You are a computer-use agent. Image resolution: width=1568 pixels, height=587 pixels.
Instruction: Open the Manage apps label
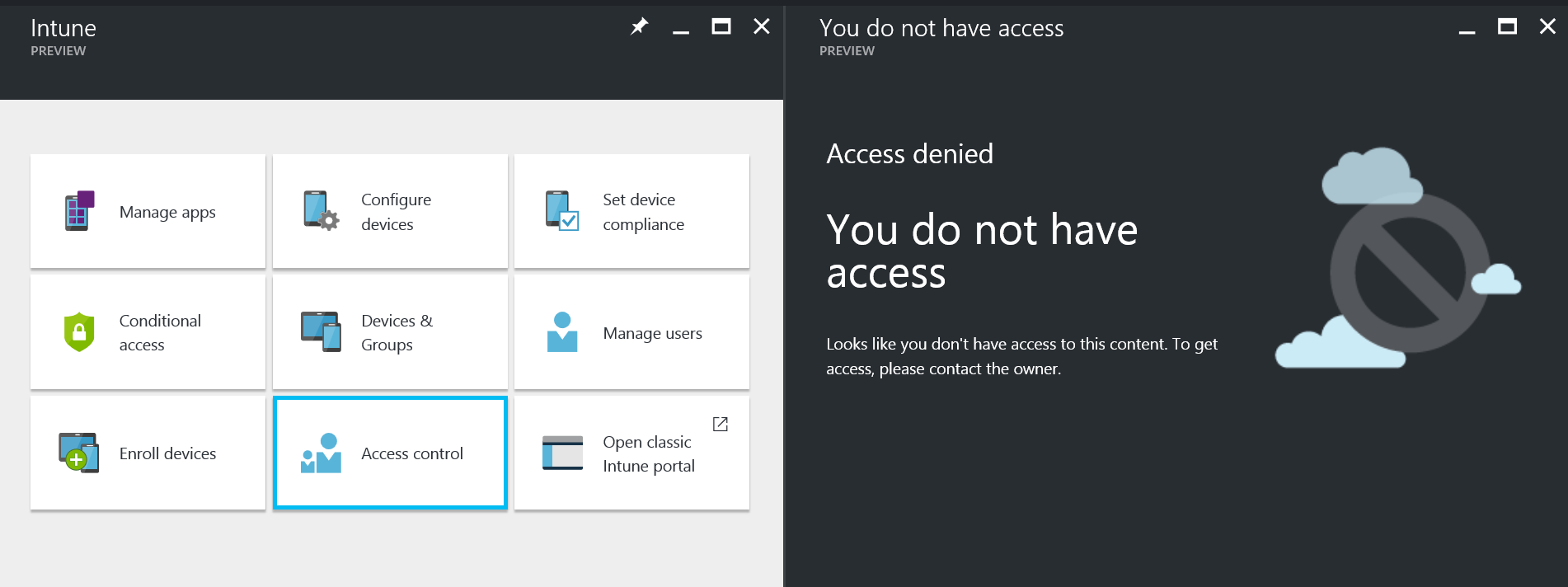(167, 212)
